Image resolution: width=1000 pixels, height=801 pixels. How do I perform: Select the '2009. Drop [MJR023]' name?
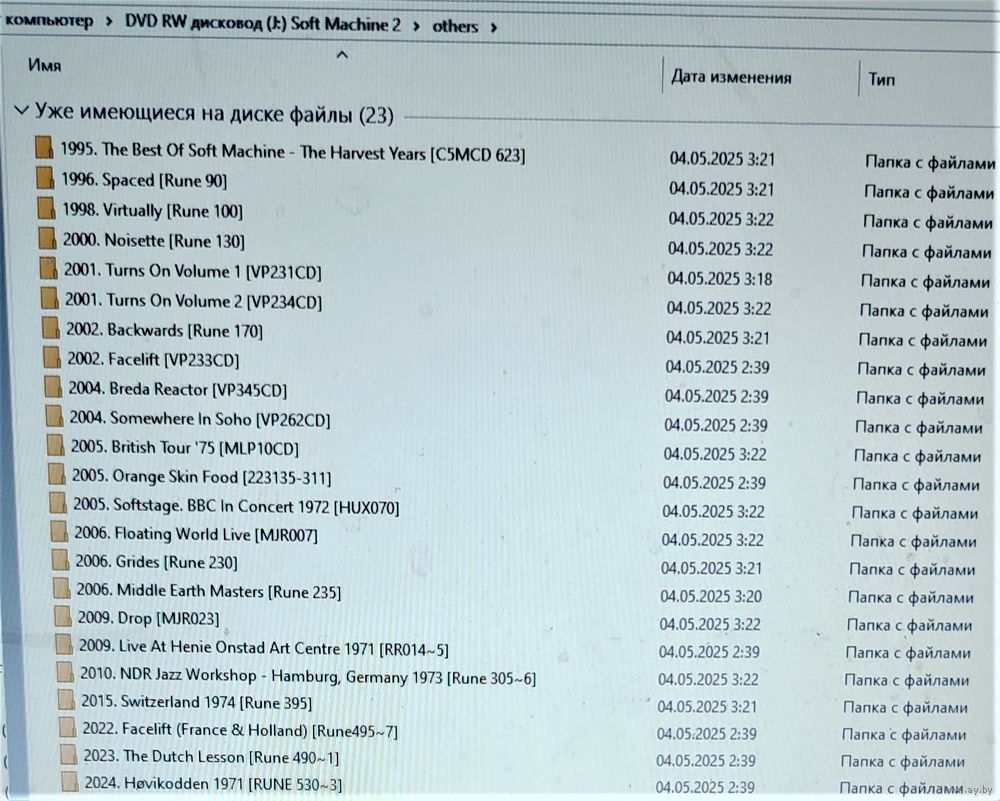pos(149,618)
